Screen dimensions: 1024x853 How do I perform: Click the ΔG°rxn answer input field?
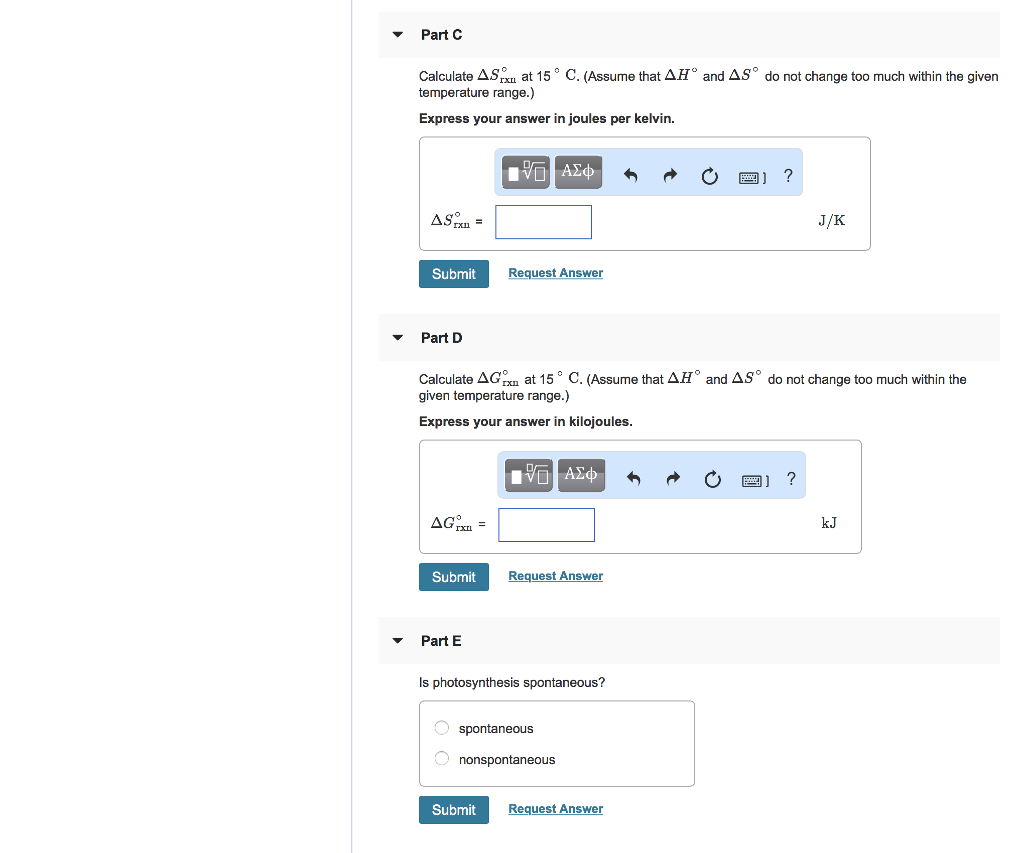pos(546,525)
